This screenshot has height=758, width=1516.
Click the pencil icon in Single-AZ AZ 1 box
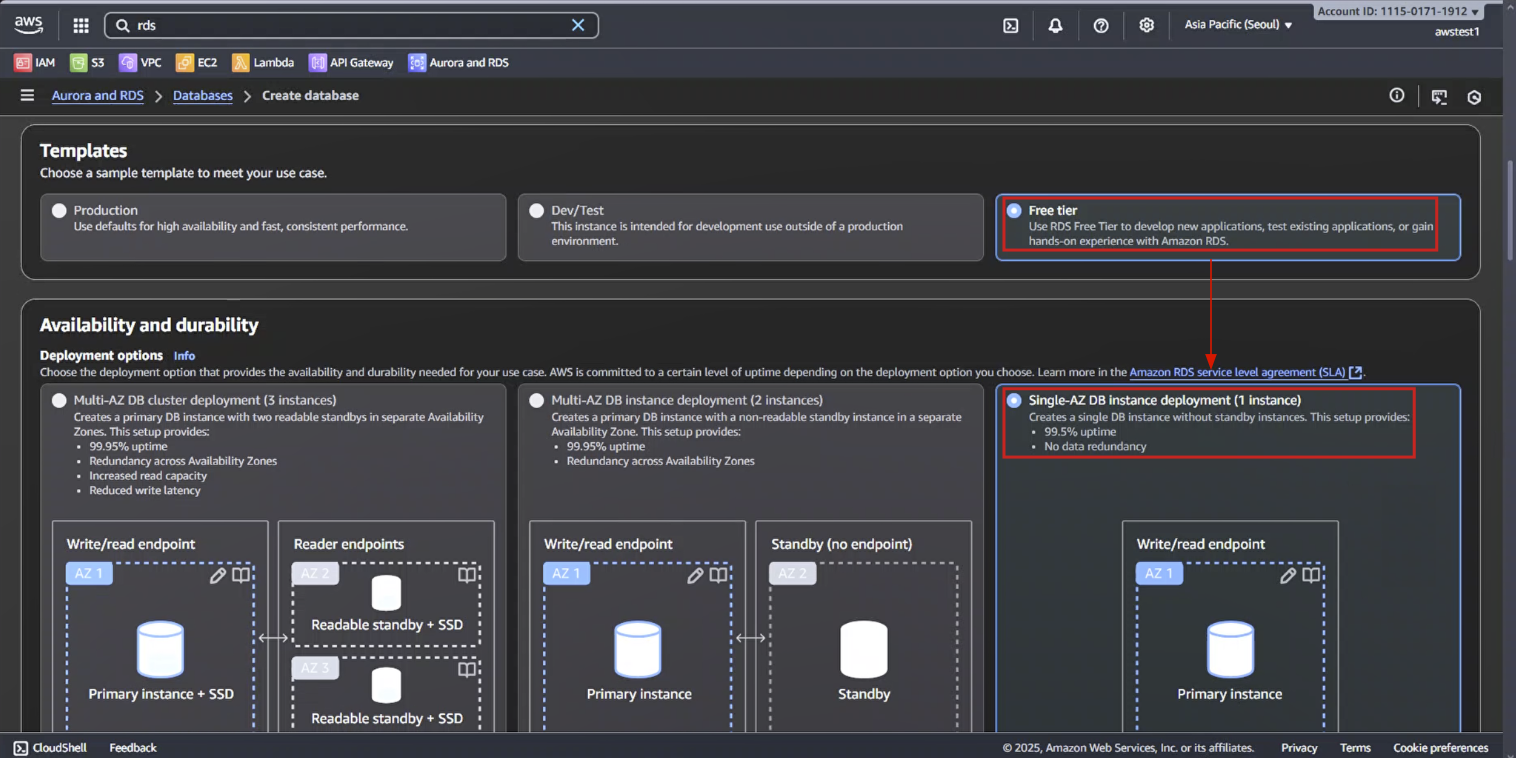[1288, 575]
